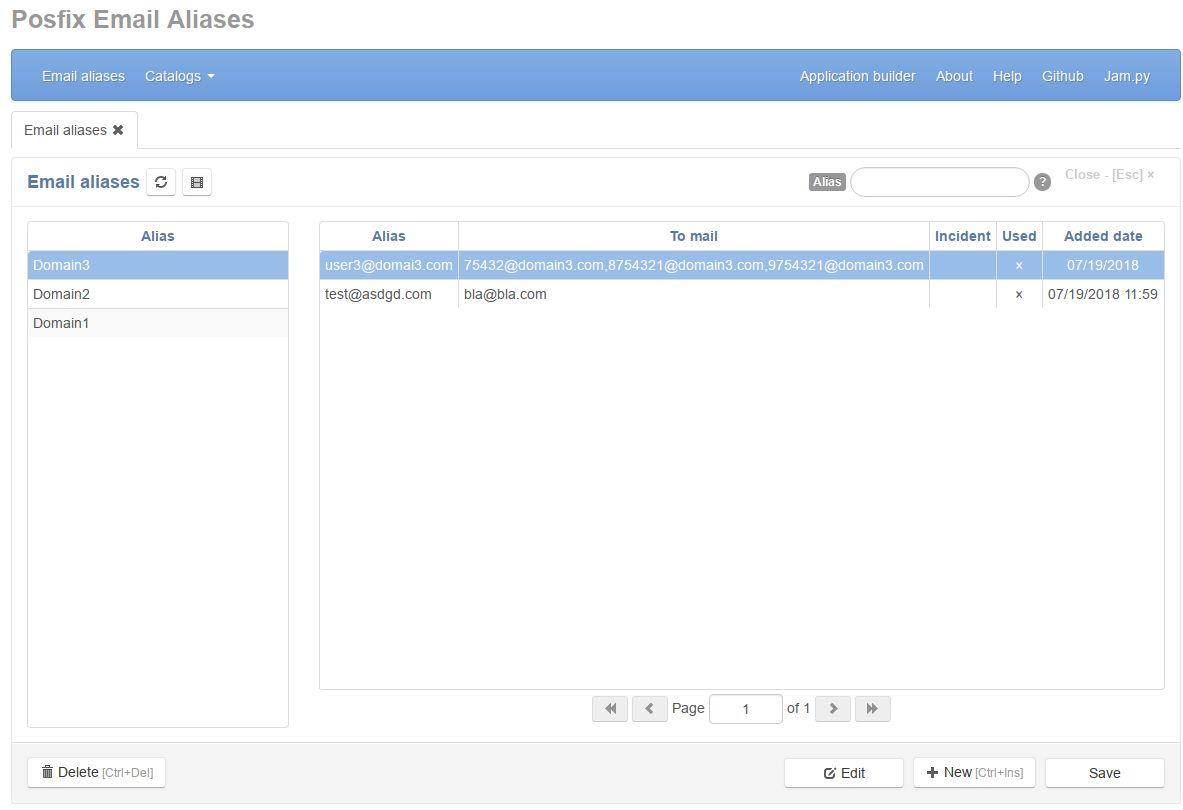Click Close - [Esc] link
Screen dimensions: 1183x810
point(1109,174)
